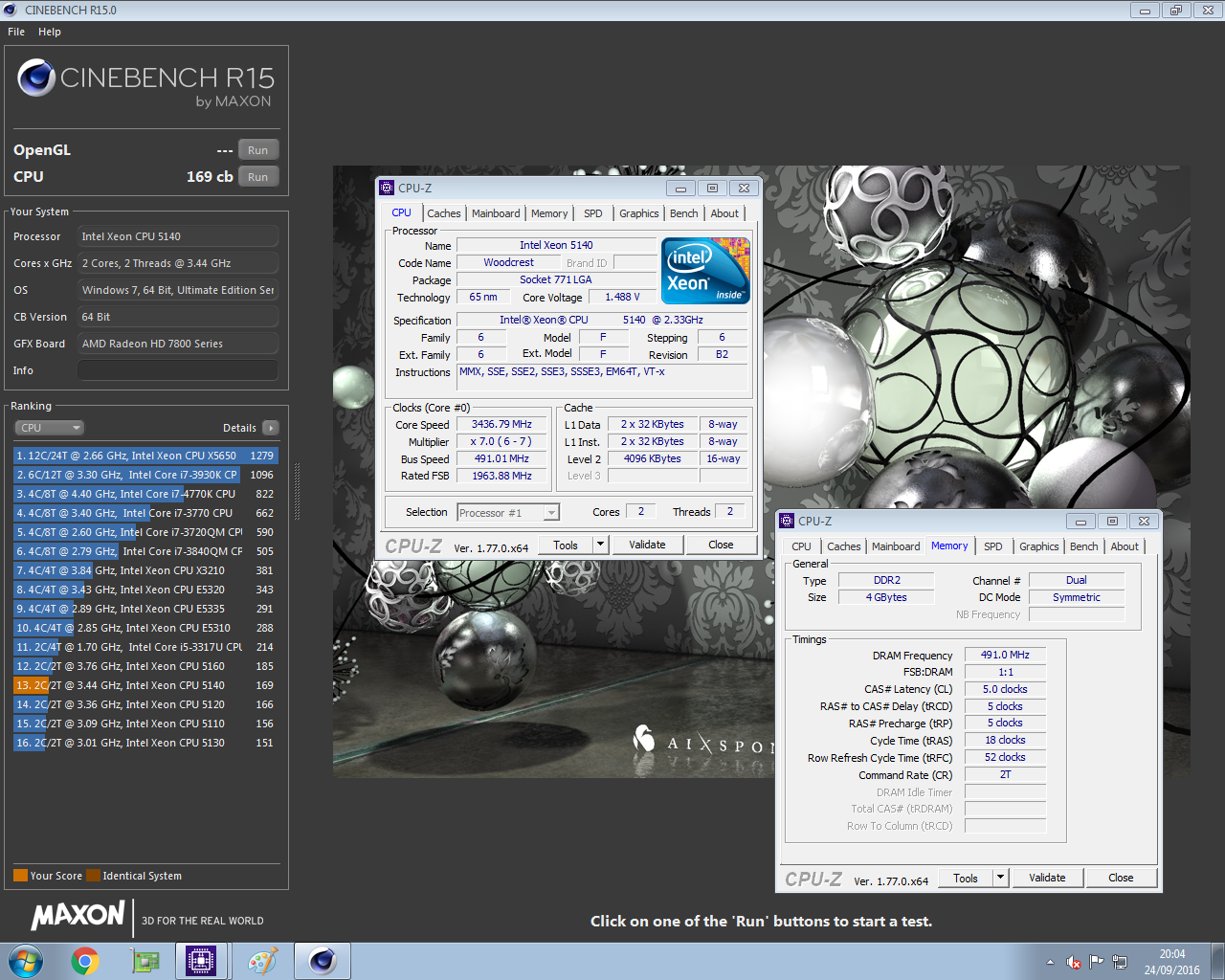Viewport: 1225px width, 980px height.
Task: Open Bench tab in Memory window
Action: click(x=1083, y=546)
